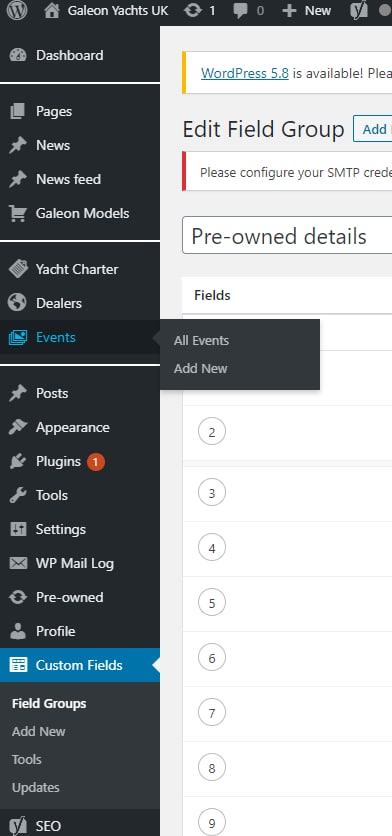Open the Dashboard gauge icon

[x=18, y=55]
